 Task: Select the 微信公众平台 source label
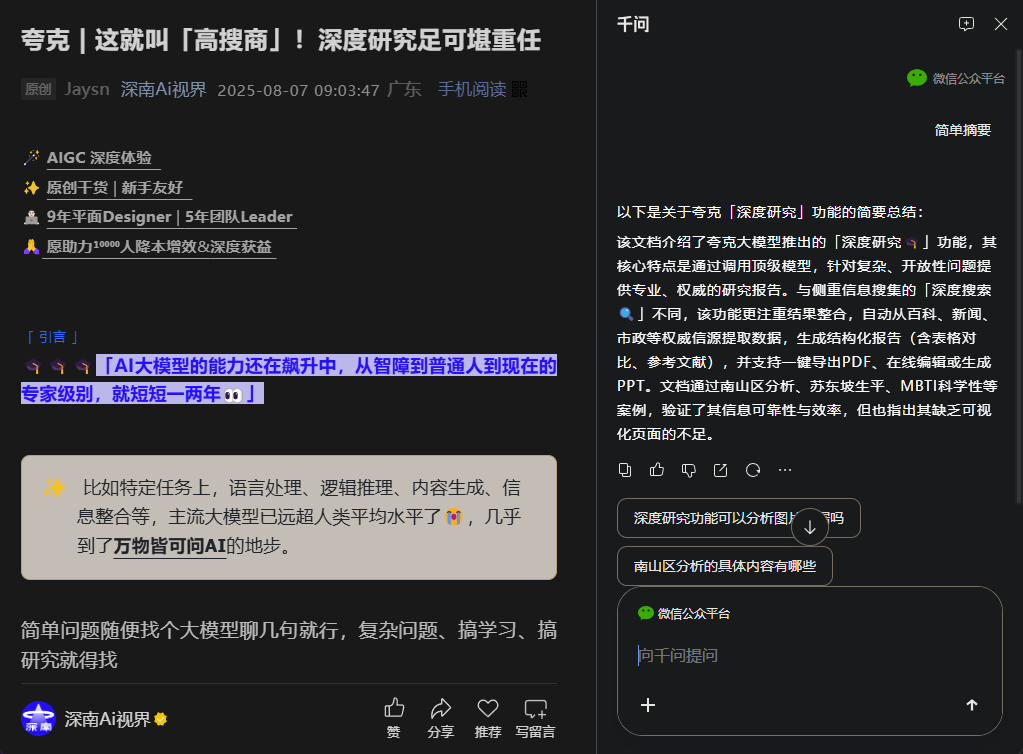tap(960, 77)
